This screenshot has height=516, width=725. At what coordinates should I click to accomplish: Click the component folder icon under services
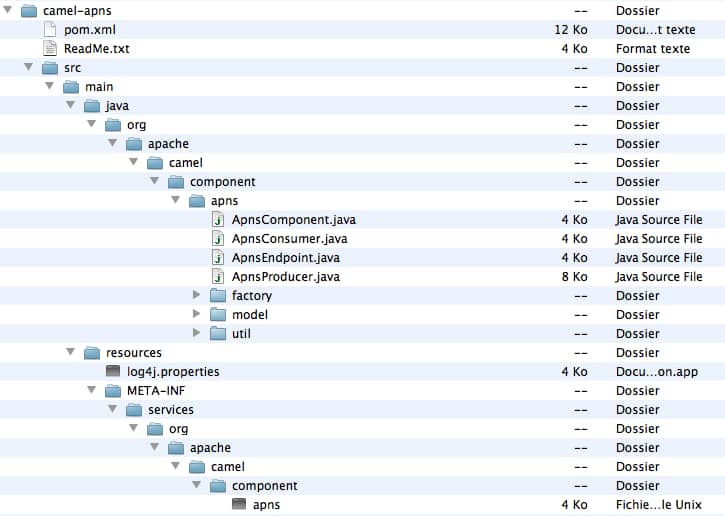tap(218, 485)
